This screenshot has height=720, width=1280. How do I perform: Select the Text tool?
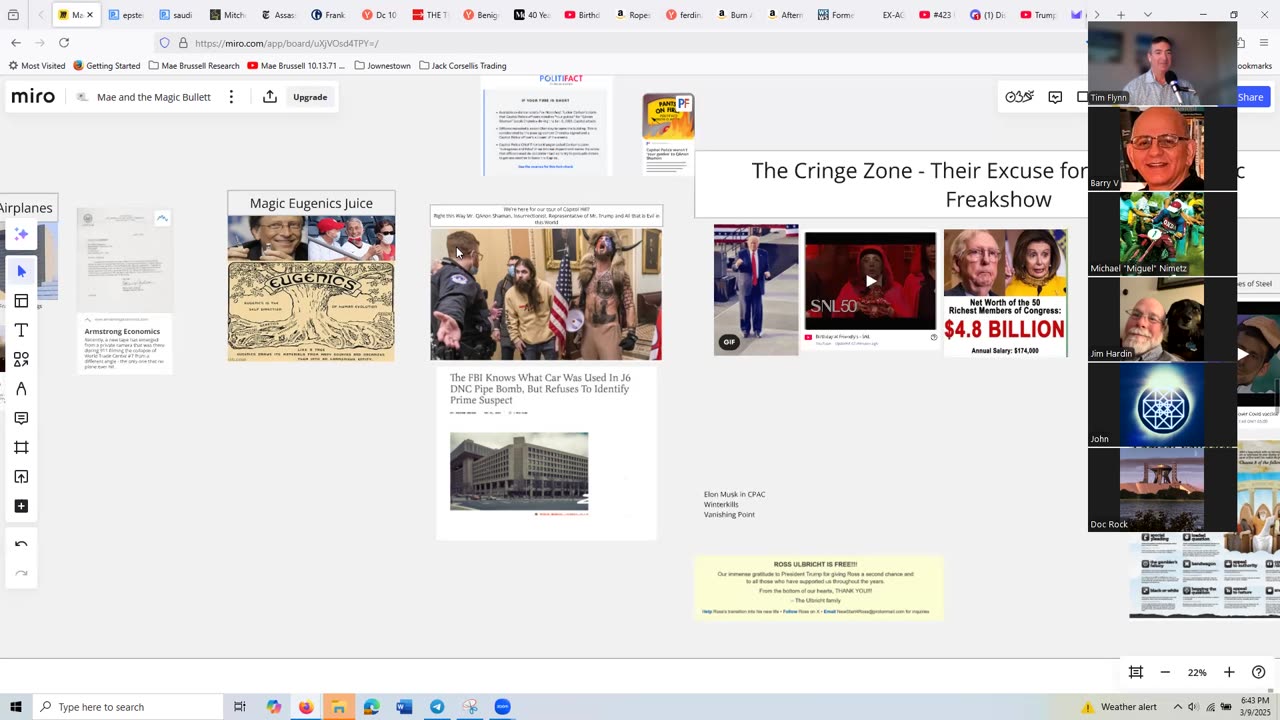click(x=21, y=330)
